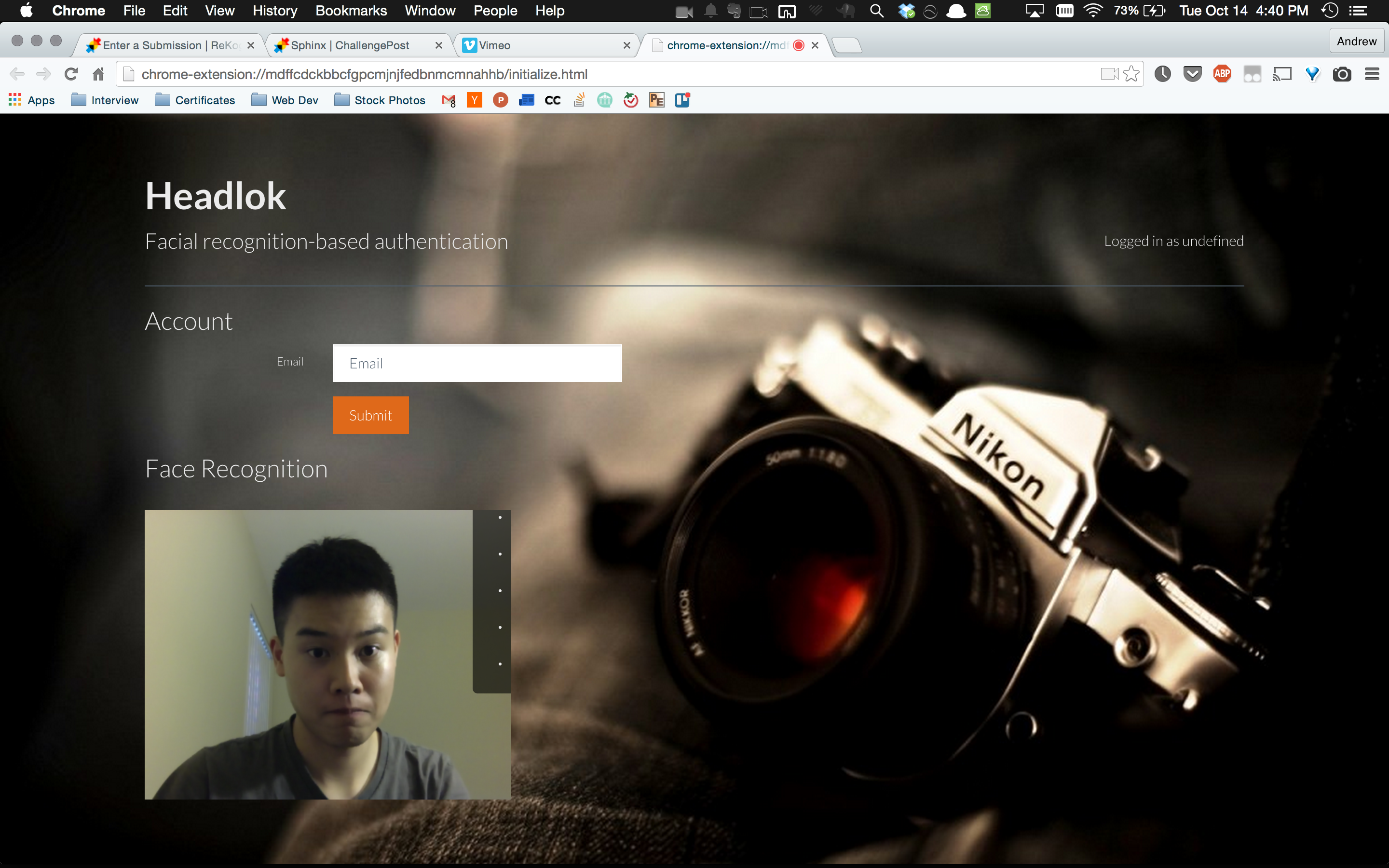Click the Google Cast extension icon
This screenshot has height=868, width=1389.
(x=1281, y=74)
